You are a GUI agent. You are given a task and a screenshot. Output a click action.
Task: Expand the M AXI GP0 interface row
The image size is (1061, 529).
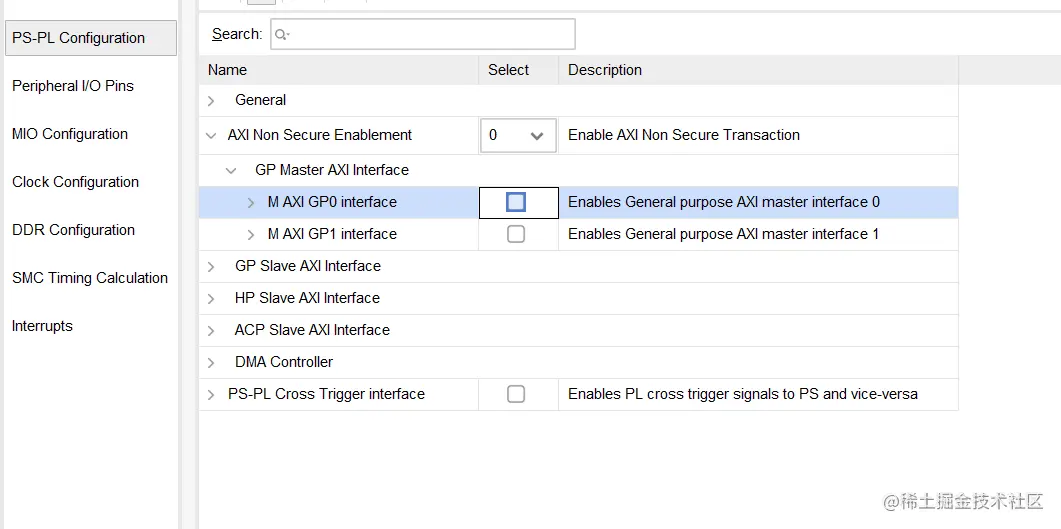pyautogui.click(x=251, y=202)
